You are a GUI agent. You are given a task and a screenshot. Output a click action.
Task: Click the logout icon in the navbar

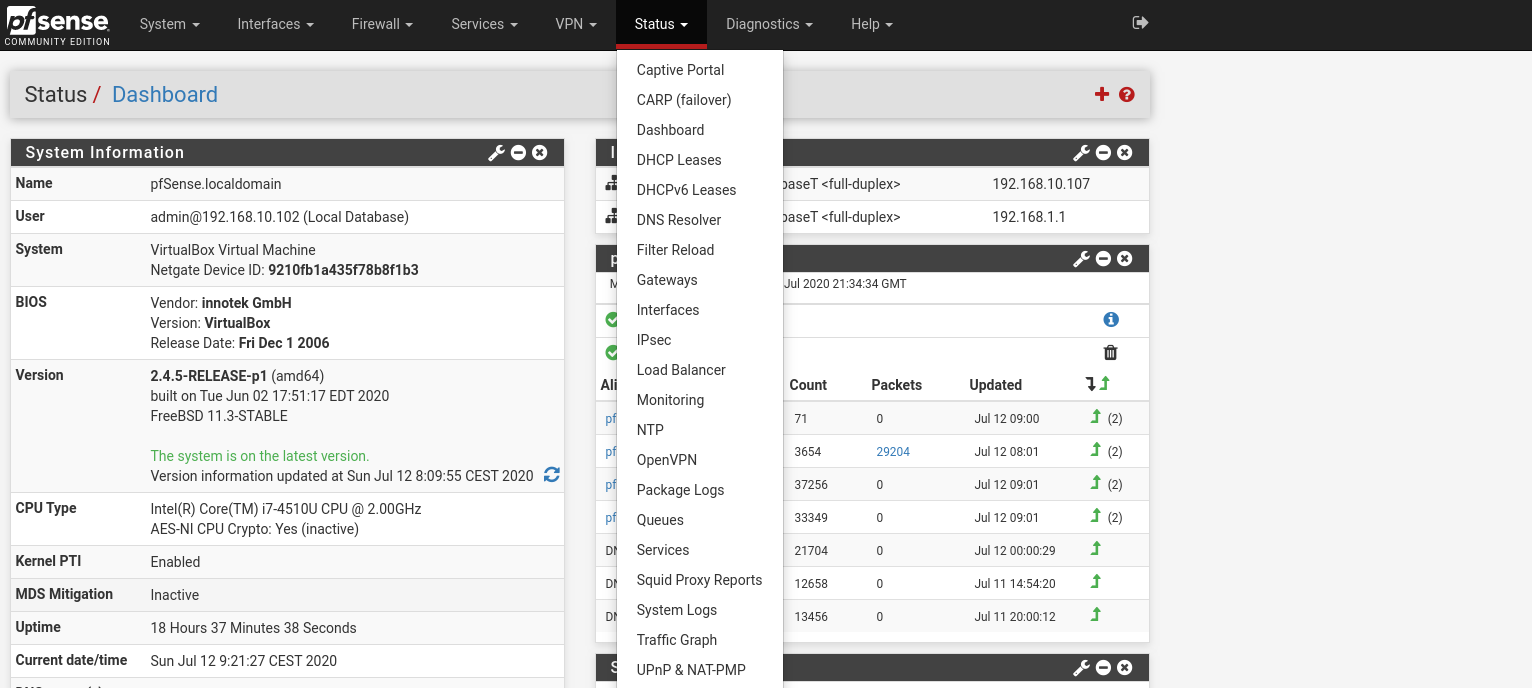pyautogui.click(x=1140, y=21)
